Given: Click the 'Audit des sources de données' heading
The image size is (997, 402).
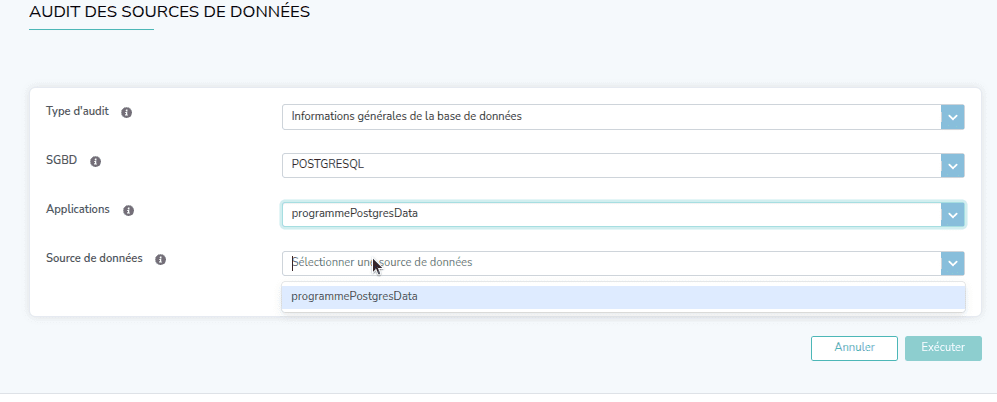Looking at the screenshot, I should pos(169,13).
